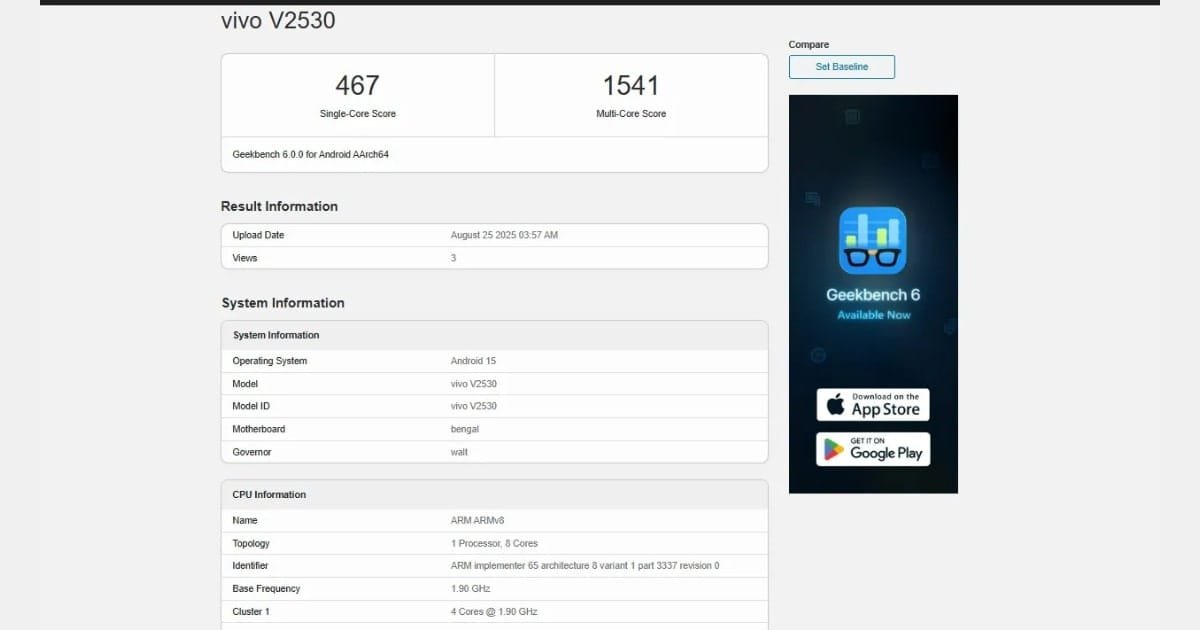Click 'Available Now' text in ad

tap(873, 315)
